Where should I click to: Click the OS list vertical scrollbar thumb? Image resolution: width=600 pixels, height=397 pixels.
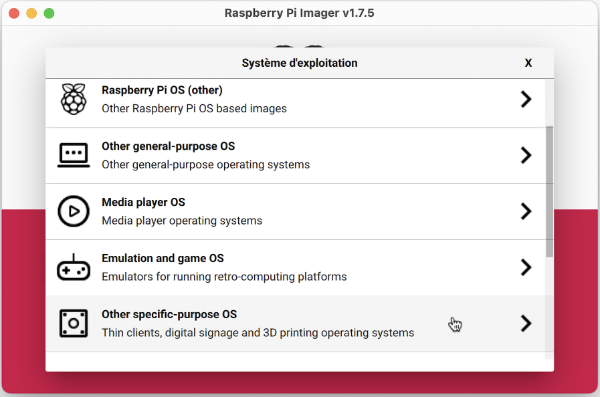click(x=549, y=191)
